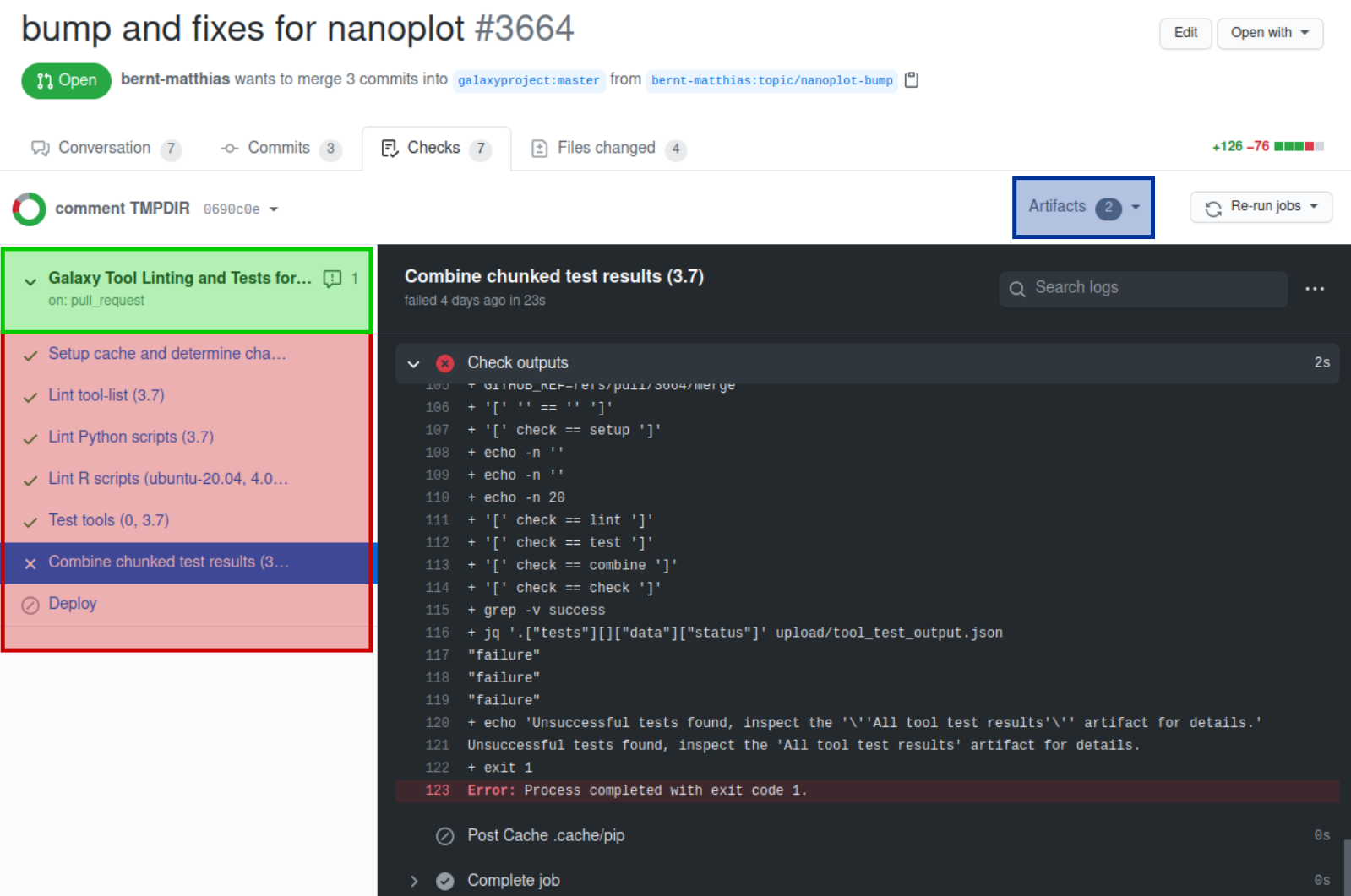
Task: Click the re-run circular arrows icon
Action: pos(1213,209)
